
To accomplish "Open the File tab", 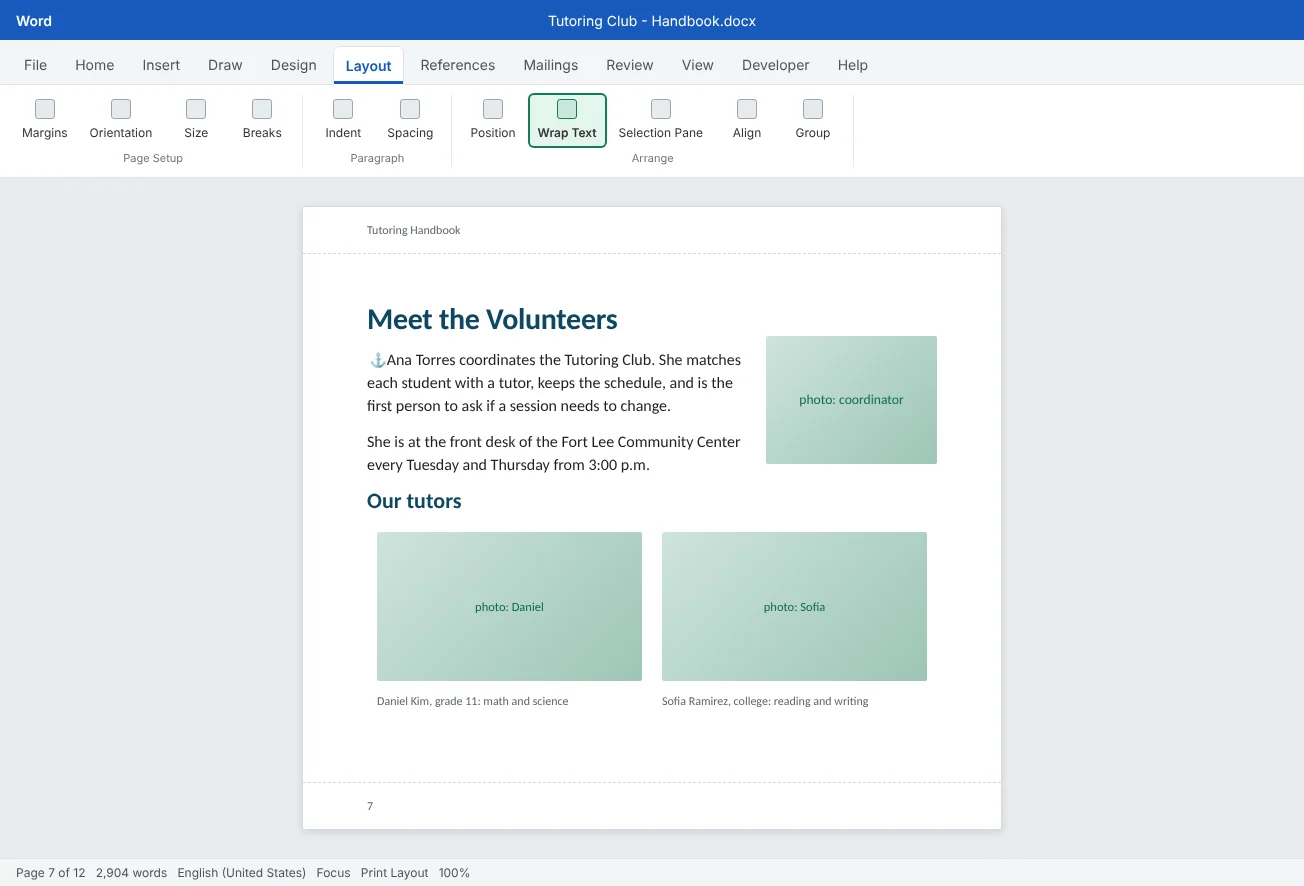I will click(35, 65).
